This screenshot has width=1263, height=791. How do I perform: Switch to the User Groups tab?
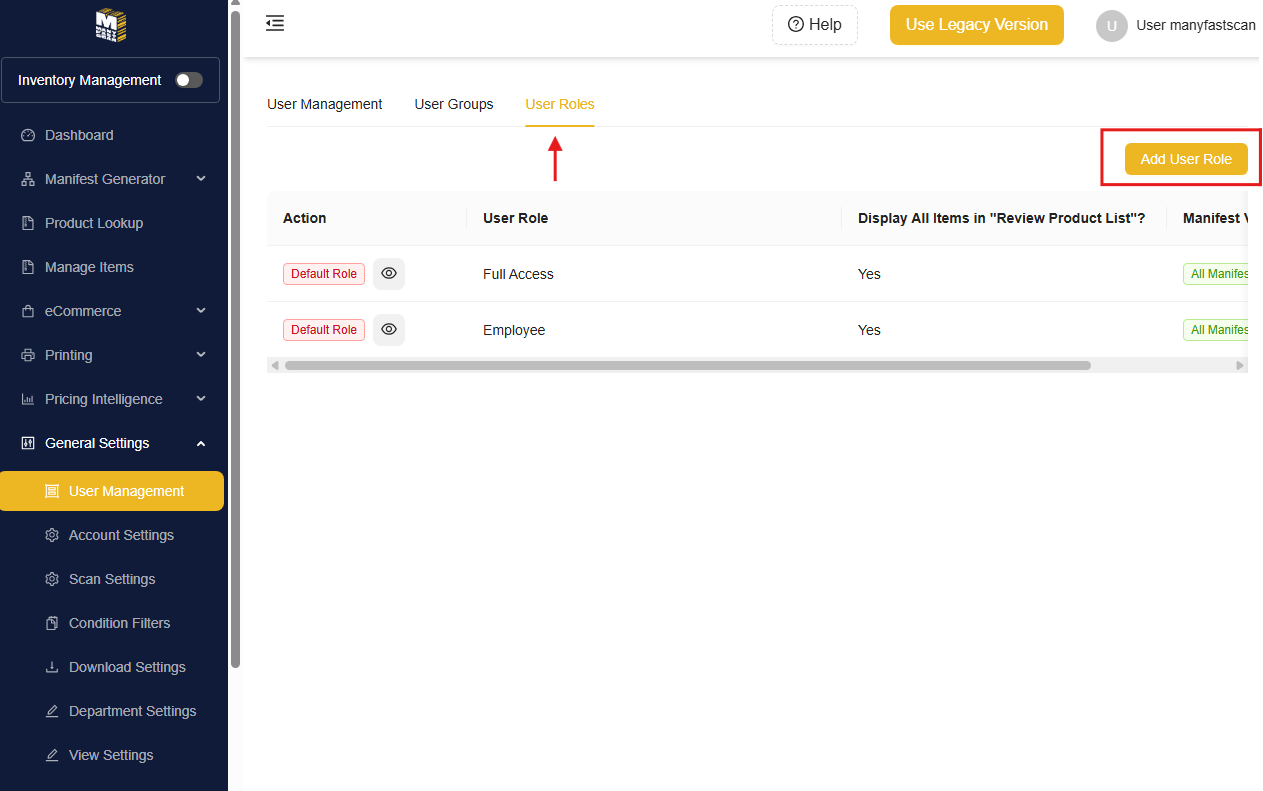click(x=454, y=104)
